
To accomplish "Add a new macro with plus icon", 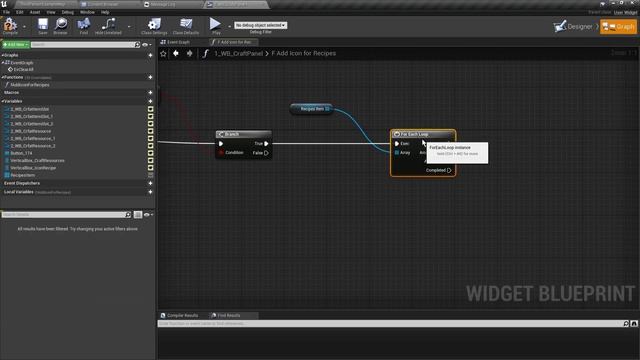I will pyautogui.click(x=150, y=93).
